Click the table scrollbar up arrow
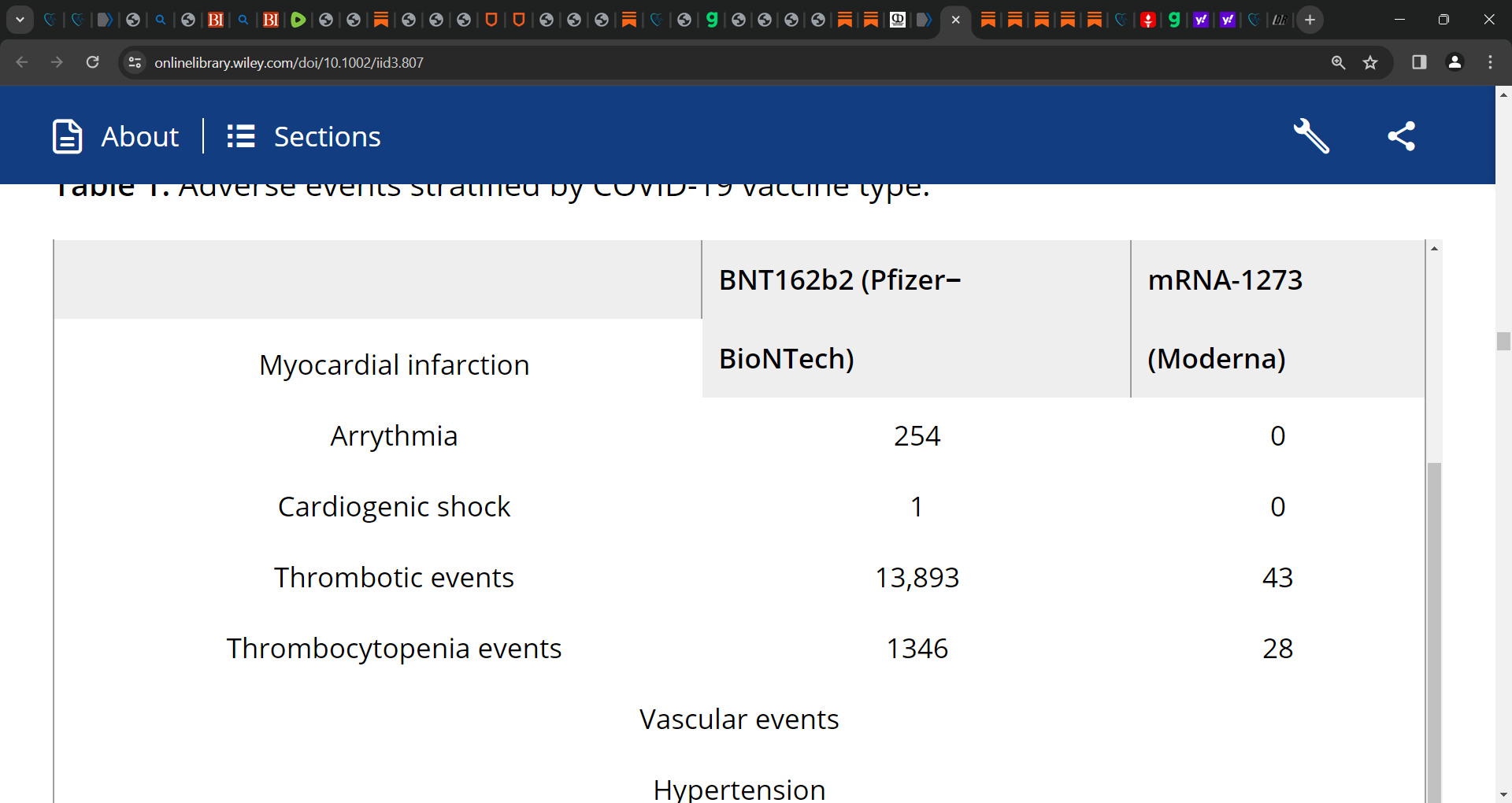1512x803 pixels. [x=1434, y=248]
